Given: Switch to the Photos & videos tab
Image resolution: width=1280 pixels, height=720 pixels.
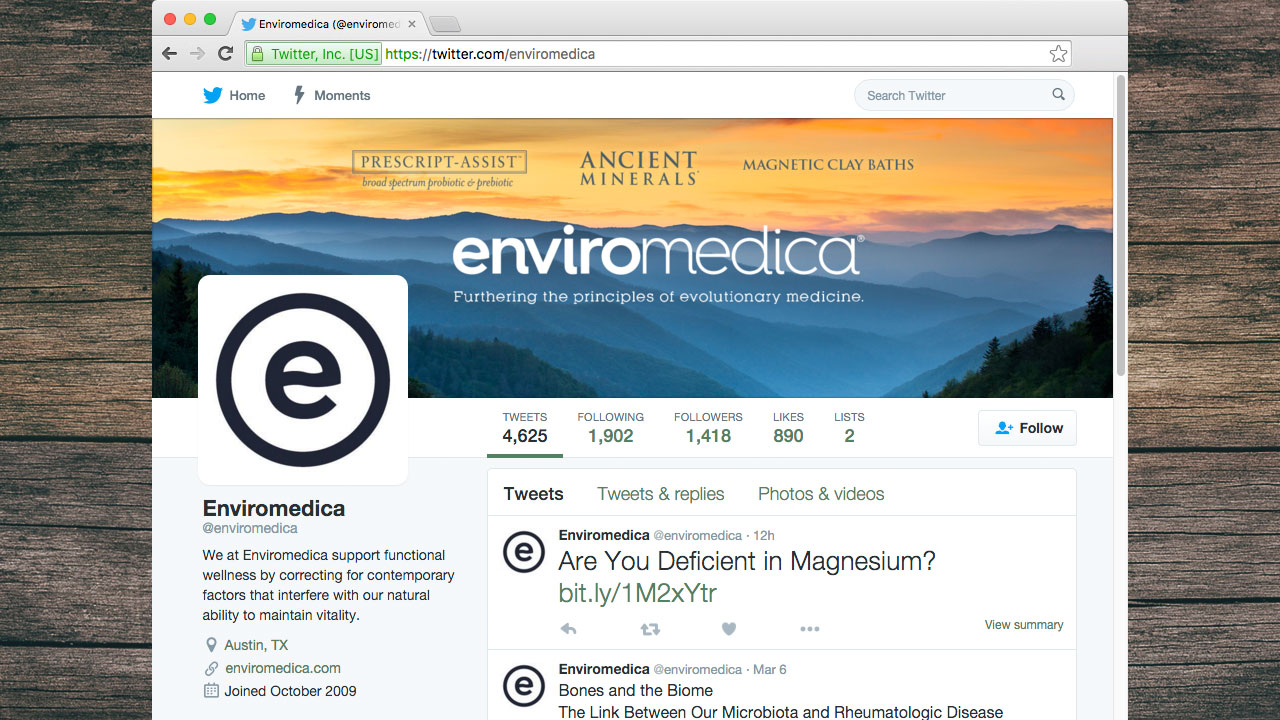Looking at the screenshot, I should pos(821,494).
